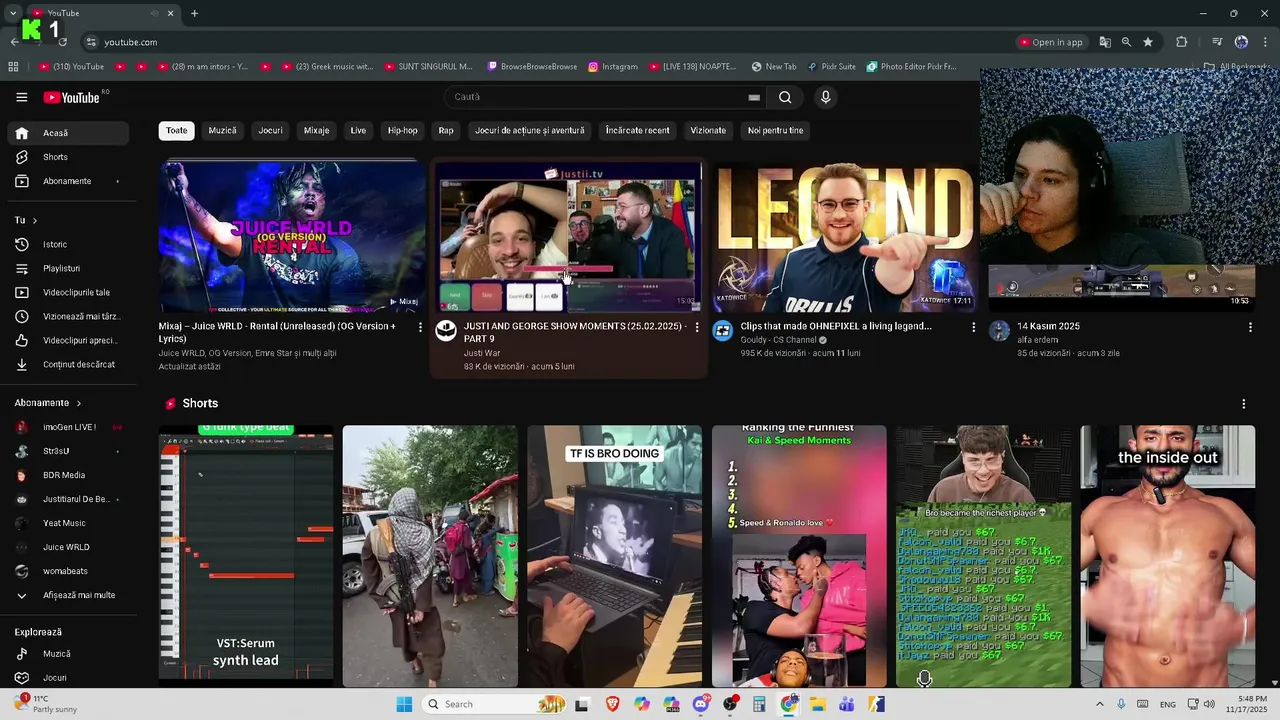
Task: Select the Rap filter chip
Action: point(446,131)
